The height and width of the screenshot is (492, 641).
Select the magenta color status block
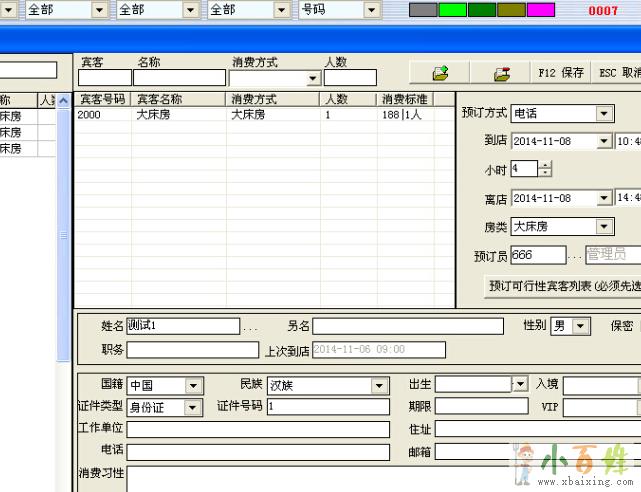[541, 10]
